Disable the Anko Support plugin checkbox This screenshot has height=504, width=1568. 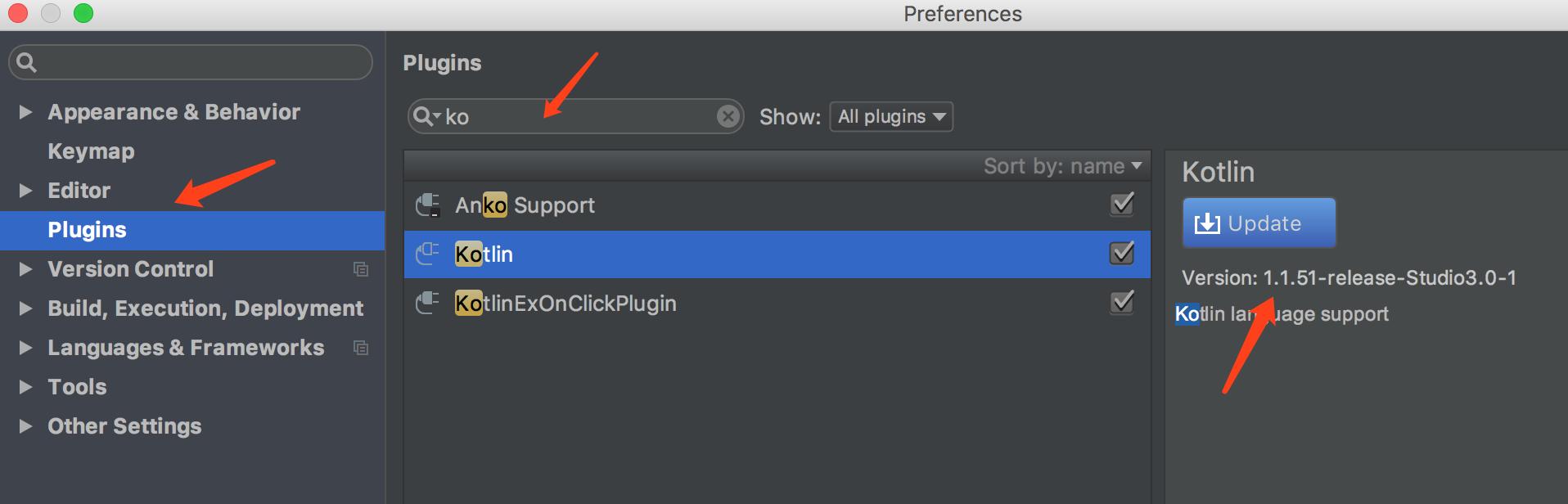pos(1122,204)
